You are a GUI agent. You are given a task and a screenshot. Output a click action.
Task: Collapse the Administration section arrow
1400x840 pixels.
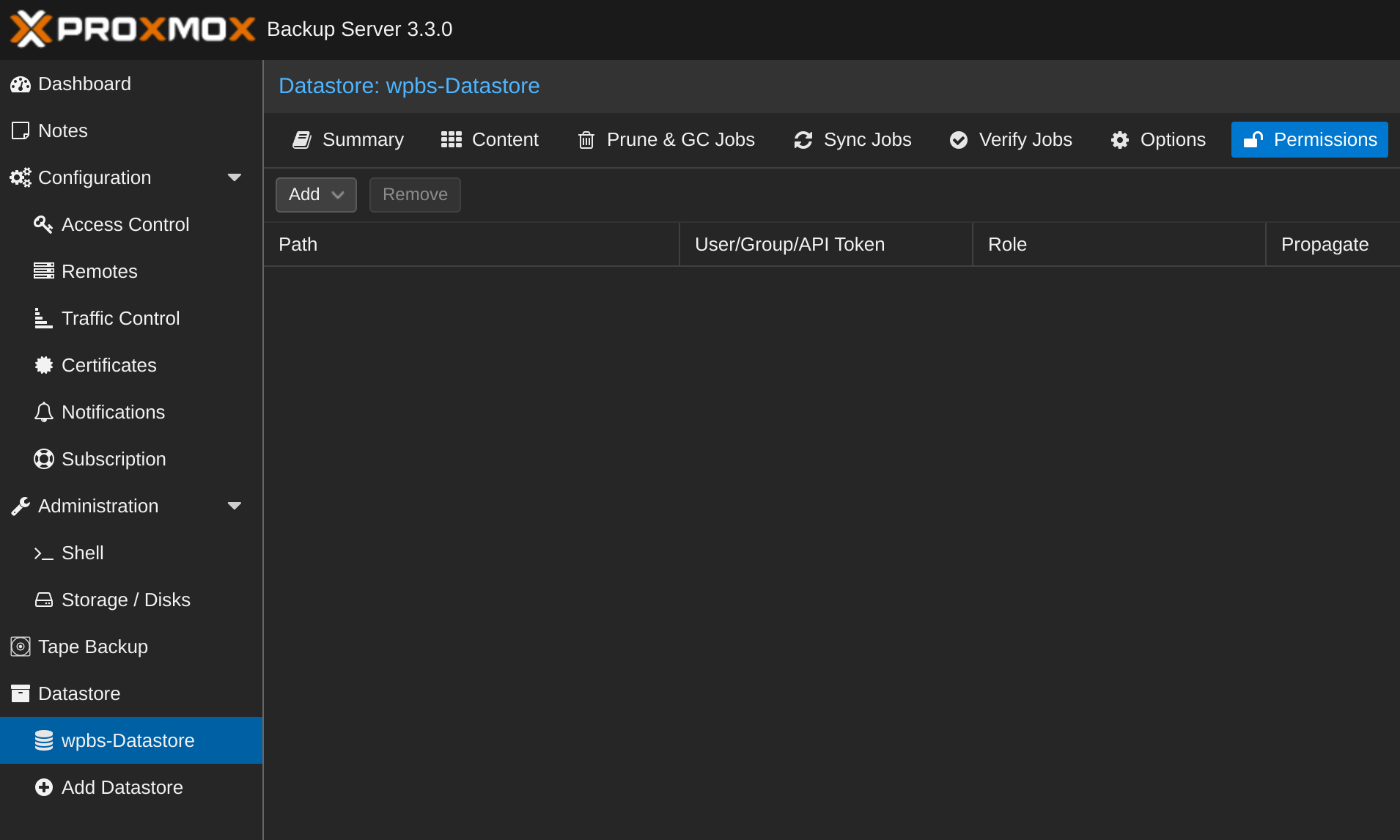pos(235,506)
